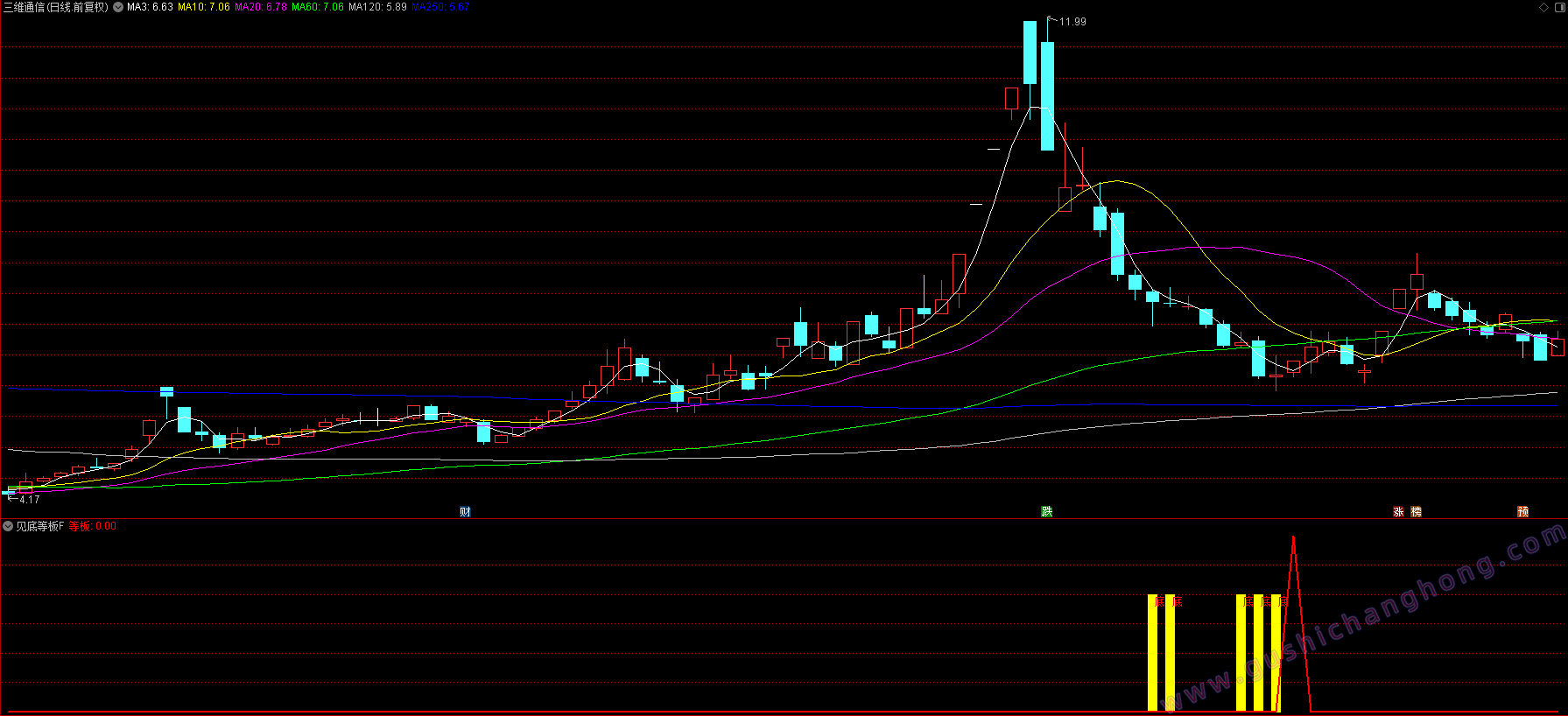
Task: Click the 财 event marker icon
Action: pyautogui.click(x=465, y=512)
